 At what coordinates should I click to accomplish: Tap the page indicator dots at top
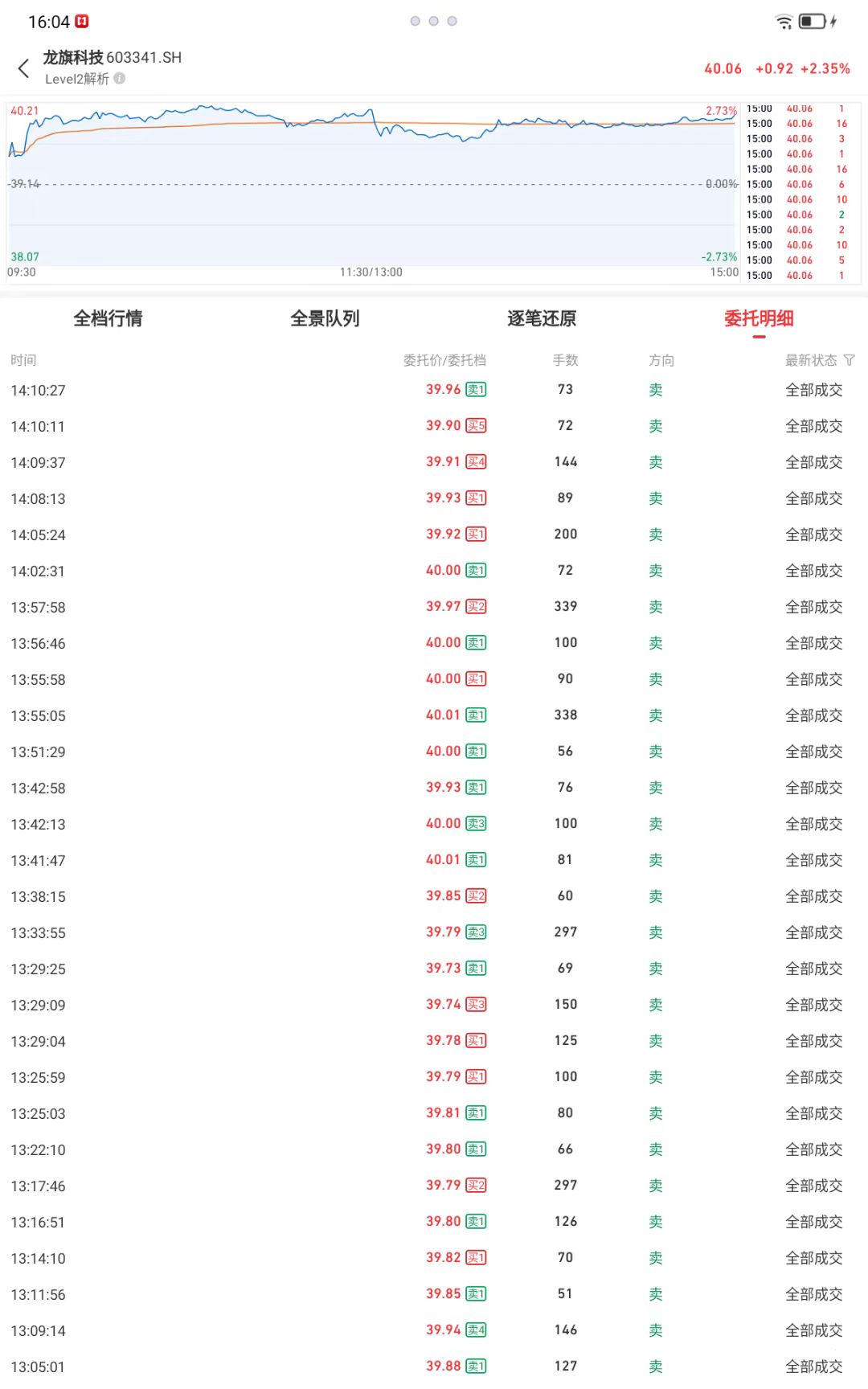pyautogui.click(x=434, y=21)
